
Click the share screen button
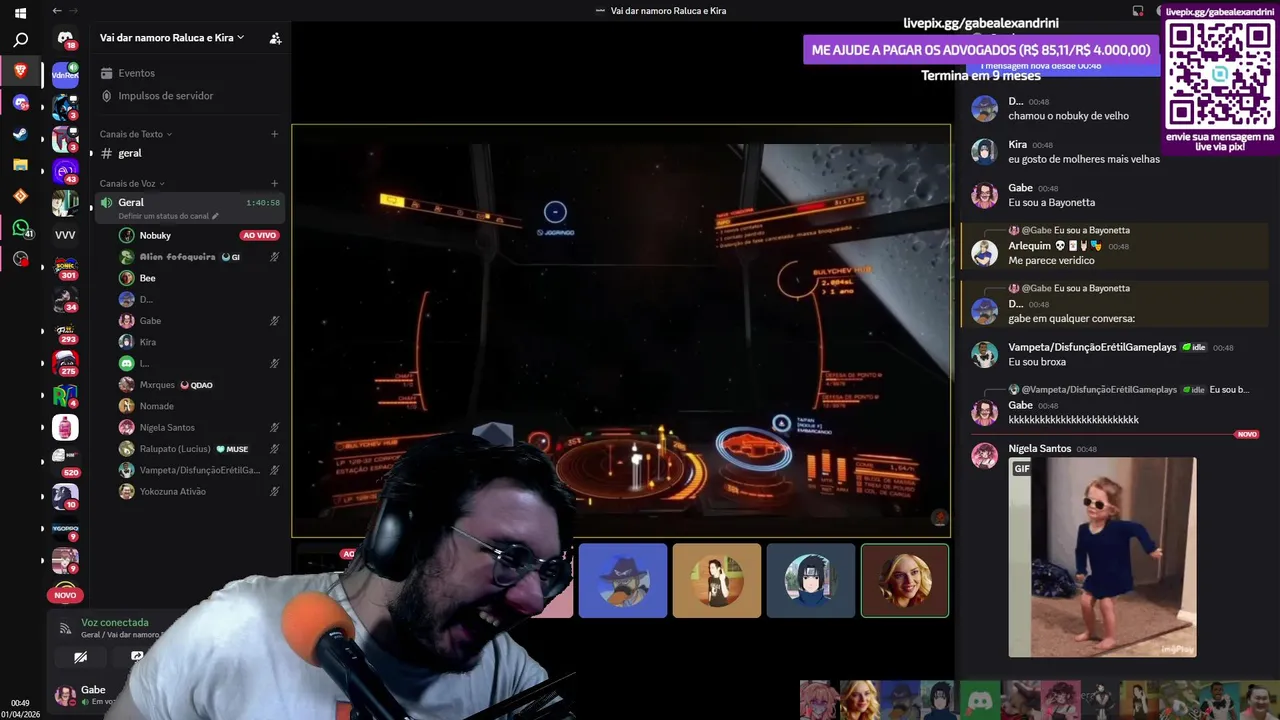point(137,657)
